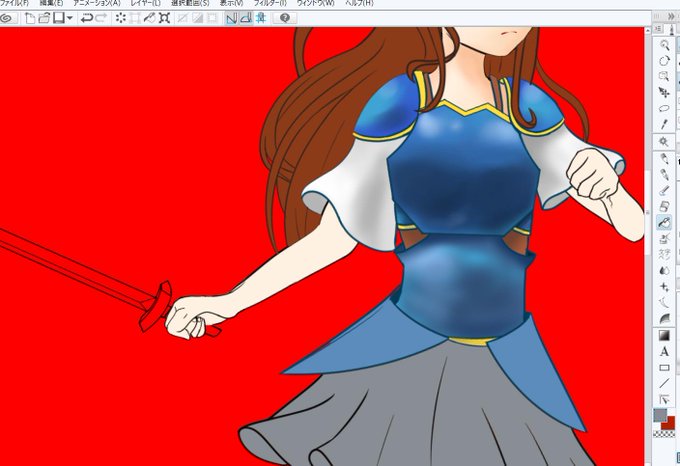680x466 pixels.
Task: Open the ファイル(F) menu
Action: coord(15,3)
